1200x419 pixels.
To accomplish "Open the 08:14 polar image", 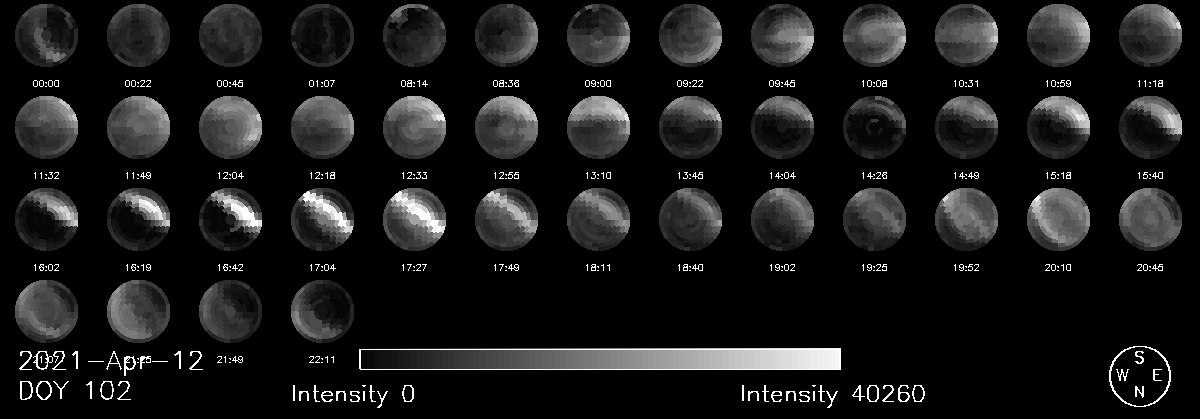I will coord(414,37).
